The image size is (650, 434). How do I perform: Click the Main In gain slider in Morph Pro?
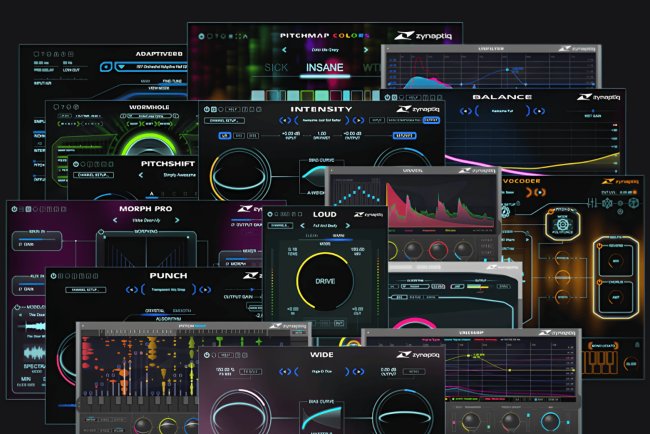36,240
